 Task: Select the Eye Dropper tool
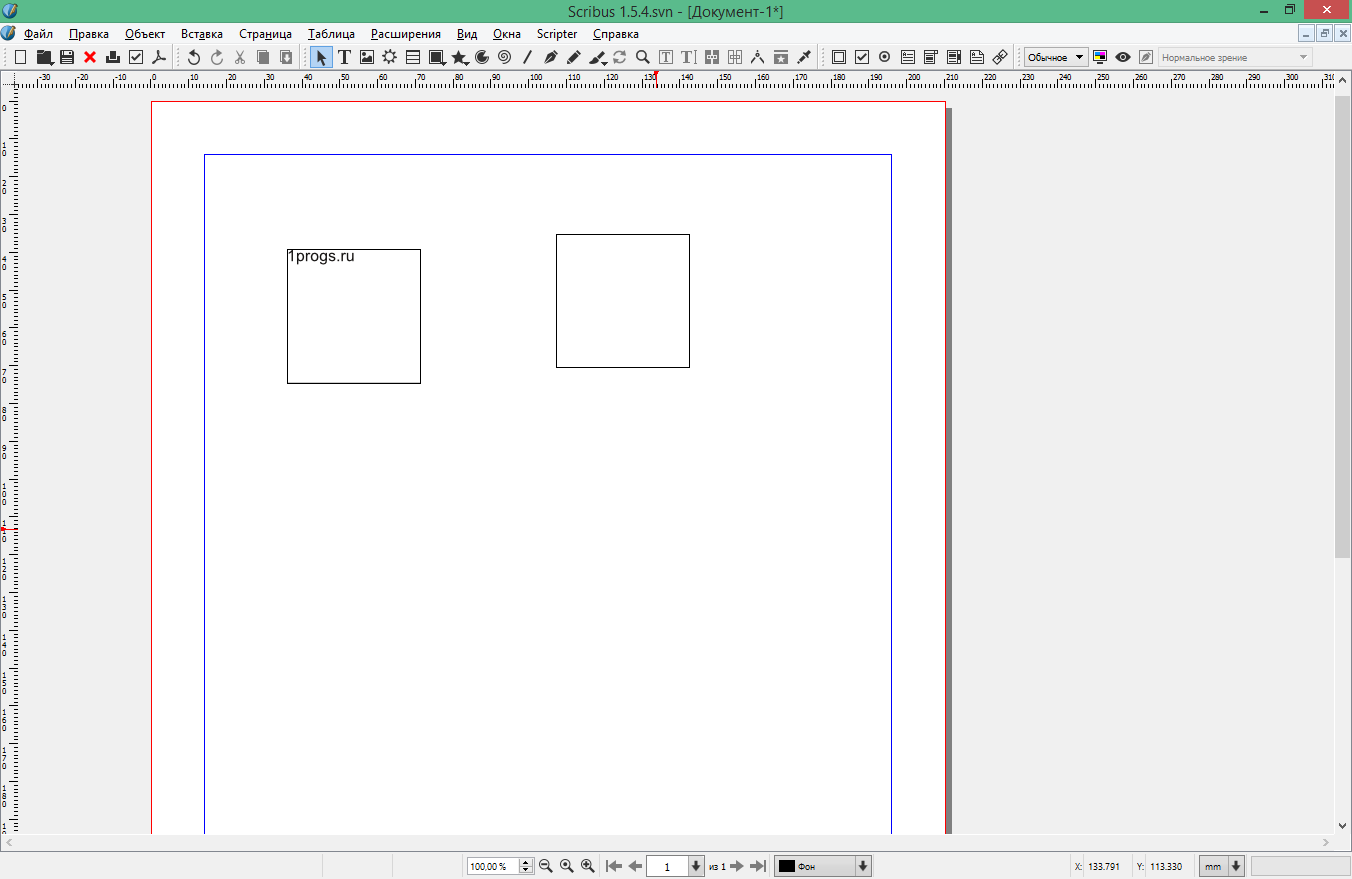(804, 57)
